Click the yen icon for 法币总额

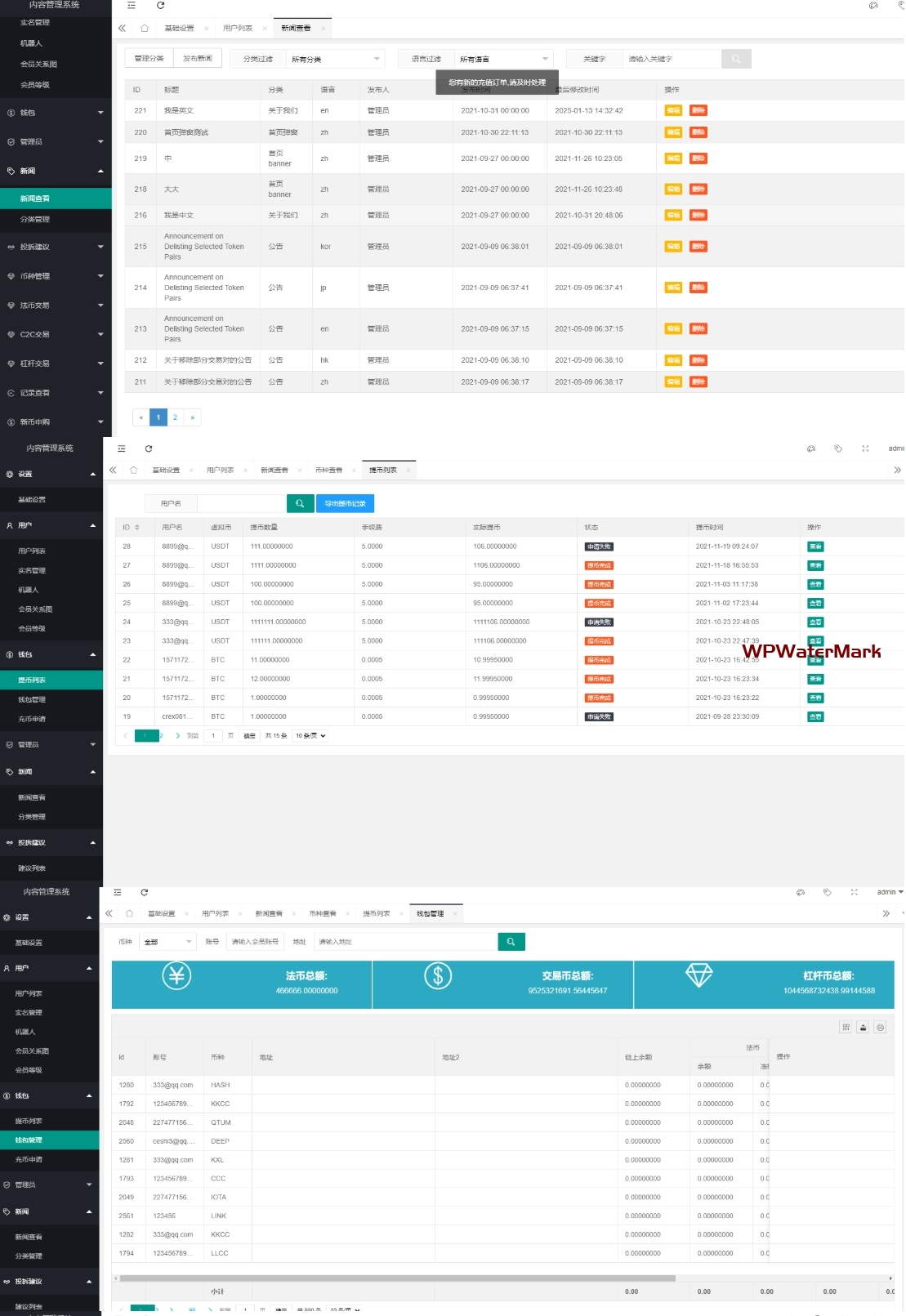176,975
